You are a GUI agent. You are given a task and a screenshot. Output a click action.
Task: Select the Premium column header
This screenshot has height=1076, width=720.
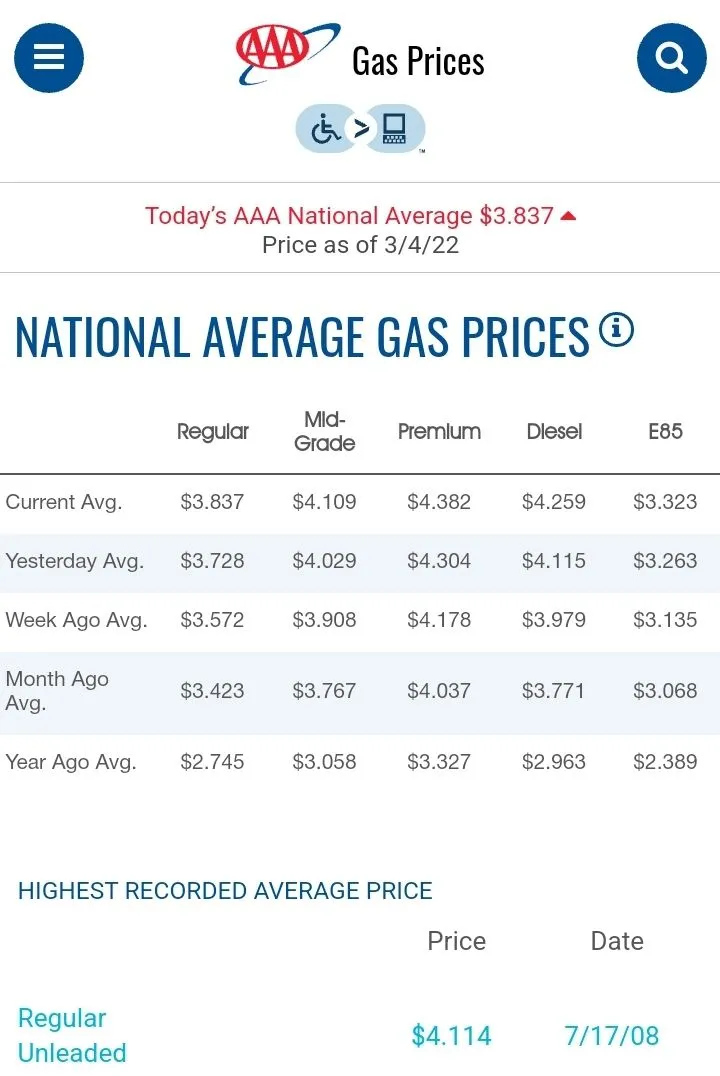439,431
